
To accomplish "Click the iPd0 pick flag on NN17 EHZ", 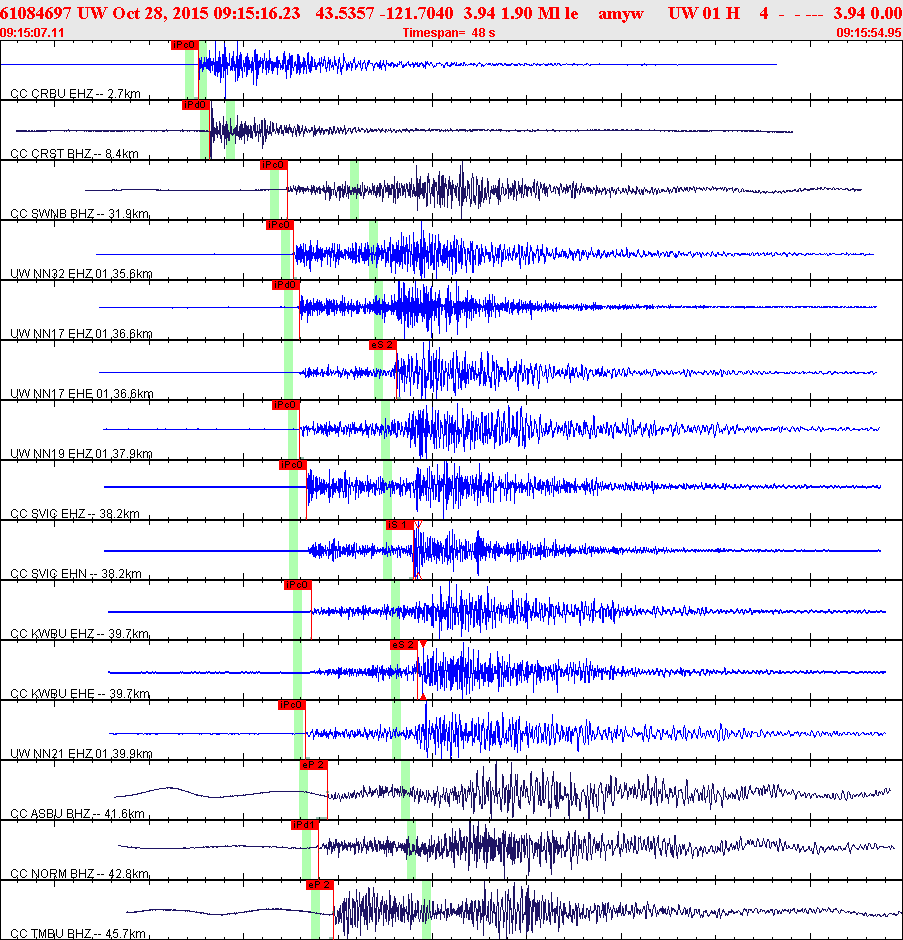I will [x=285, y=285].
